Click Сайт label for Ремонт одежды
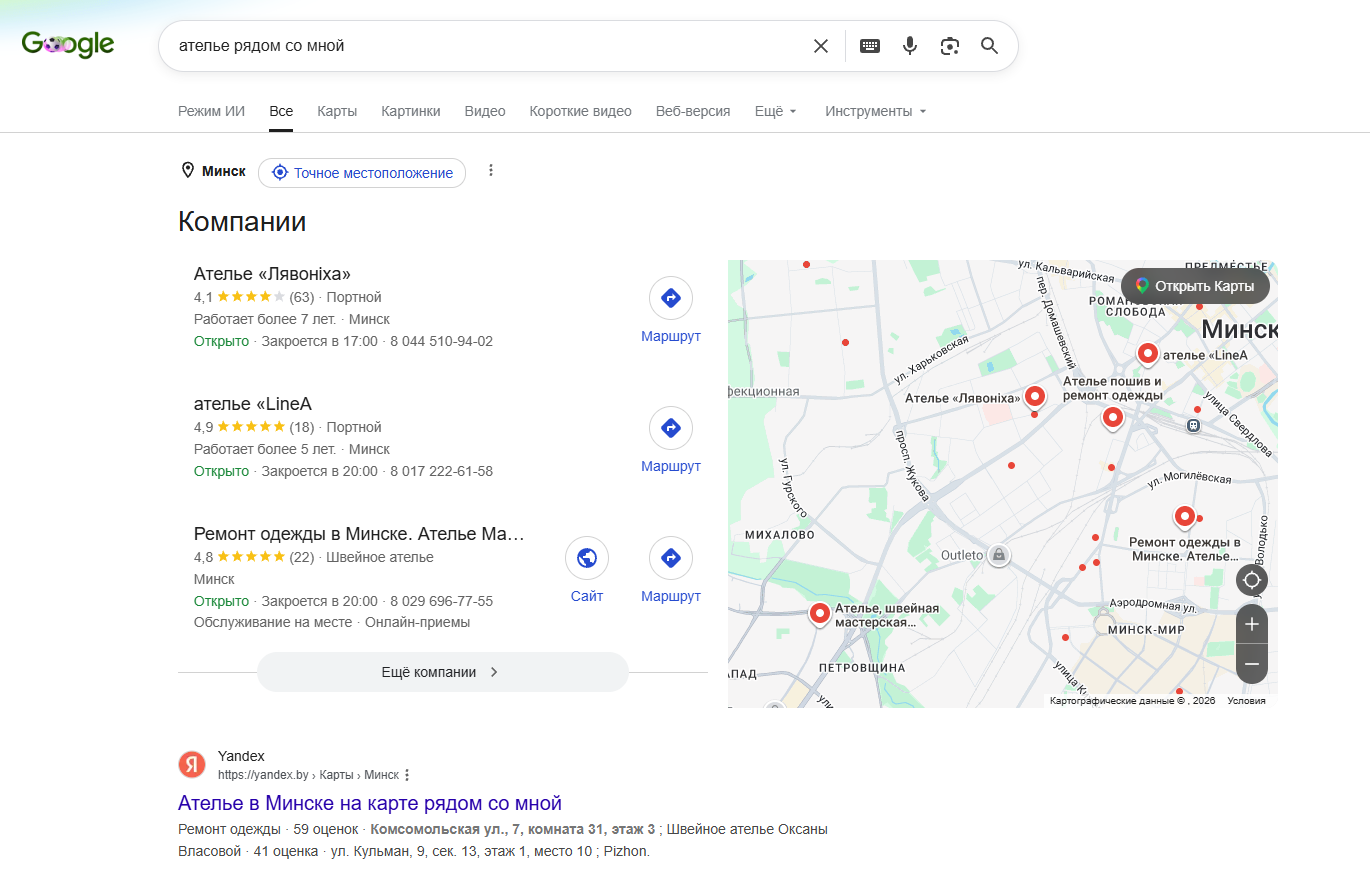This screenshot has width=1370, height=877. click(587, 597)
